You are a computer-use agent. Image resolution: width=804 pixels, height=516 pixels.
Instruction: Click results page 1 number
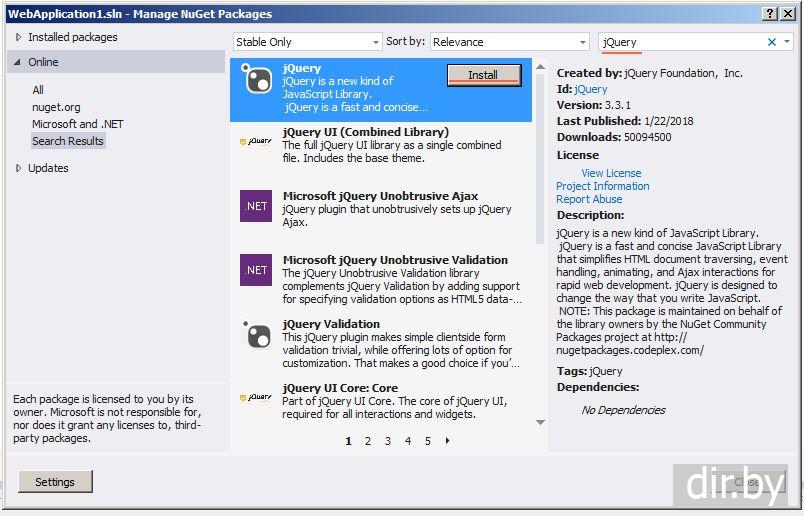(348, 441)
